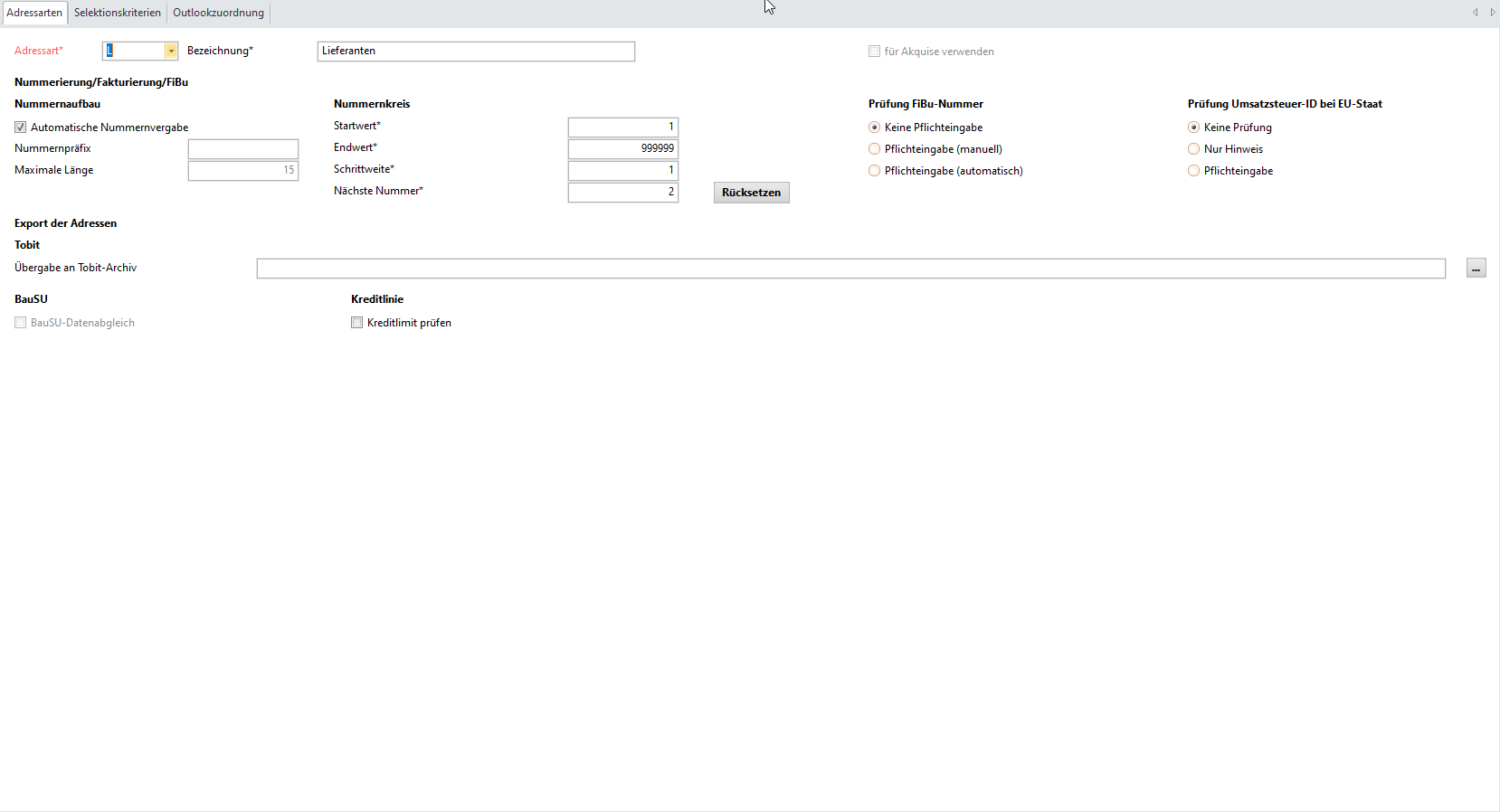
Task: Switch to the Selektionskriterien tab
Action: [118, 13]
